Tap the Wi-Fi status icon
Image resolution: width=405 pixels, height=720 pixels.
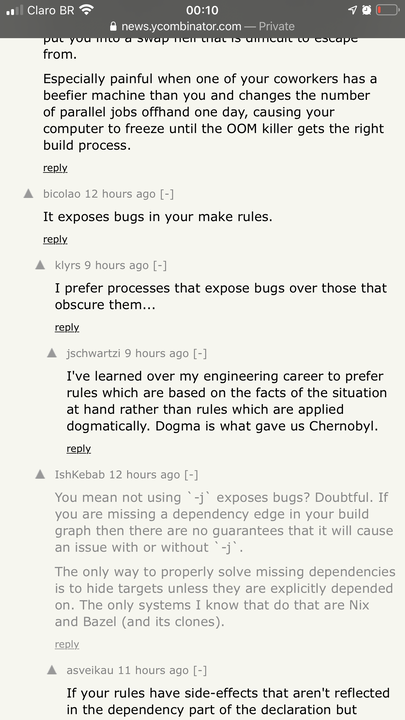pos(86,10)
